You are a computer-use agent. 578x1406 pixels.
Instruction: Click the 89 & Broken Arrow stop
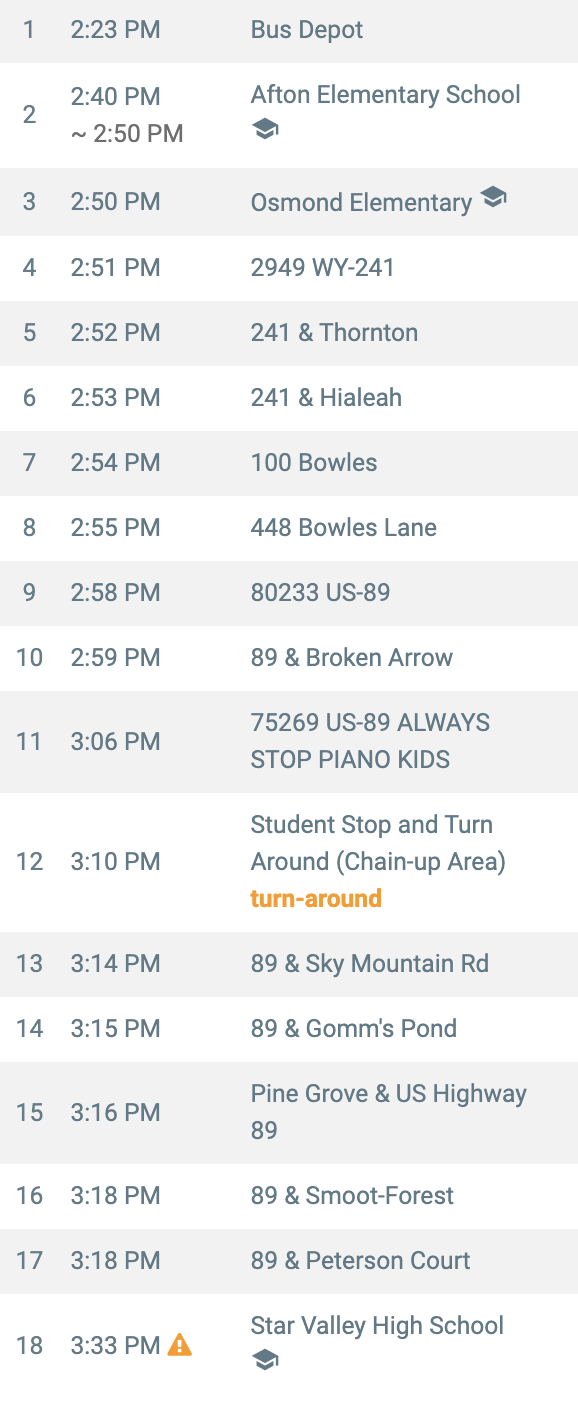289,657
